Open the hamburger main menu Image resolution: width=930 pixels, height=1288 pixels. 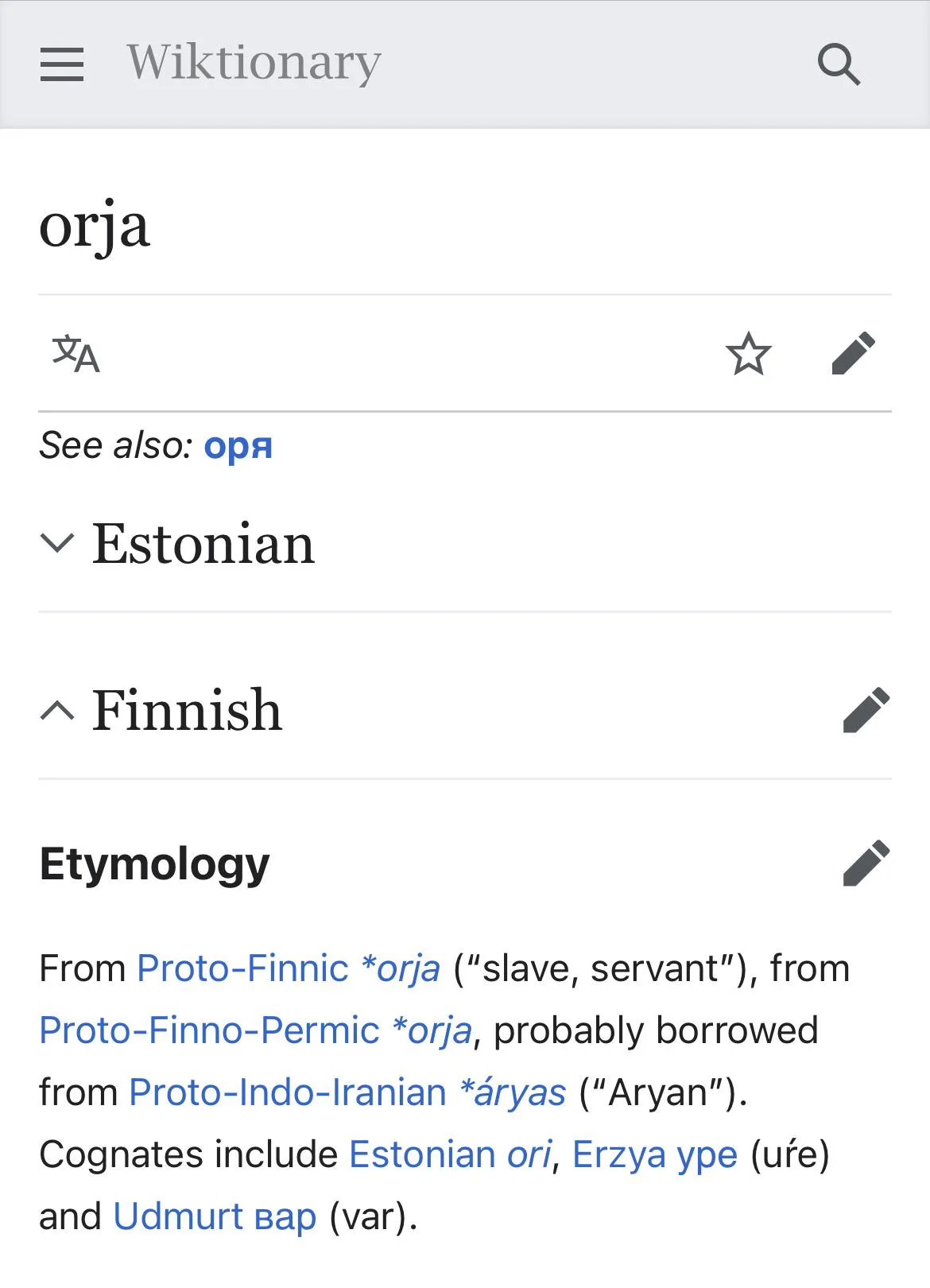(x=62, y=64)
